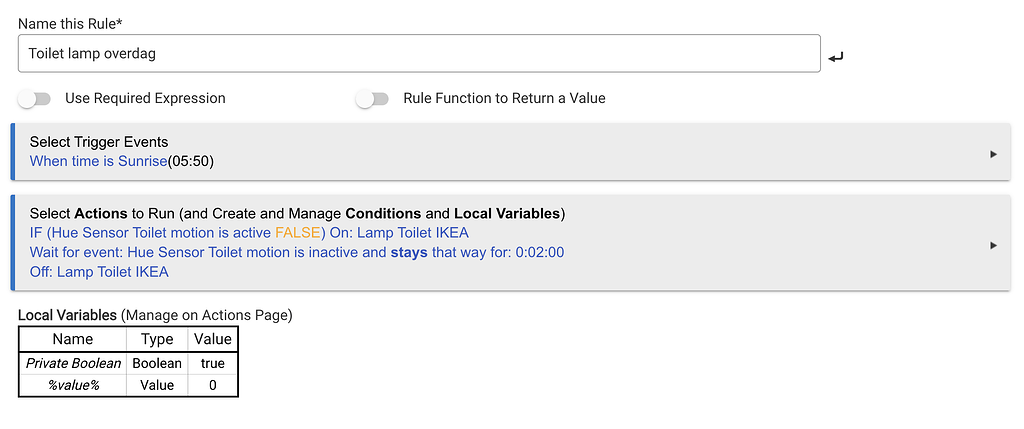
Task: Click the '0' value of %value% variable
Action: pyautogui.click(x=212, y=385)
